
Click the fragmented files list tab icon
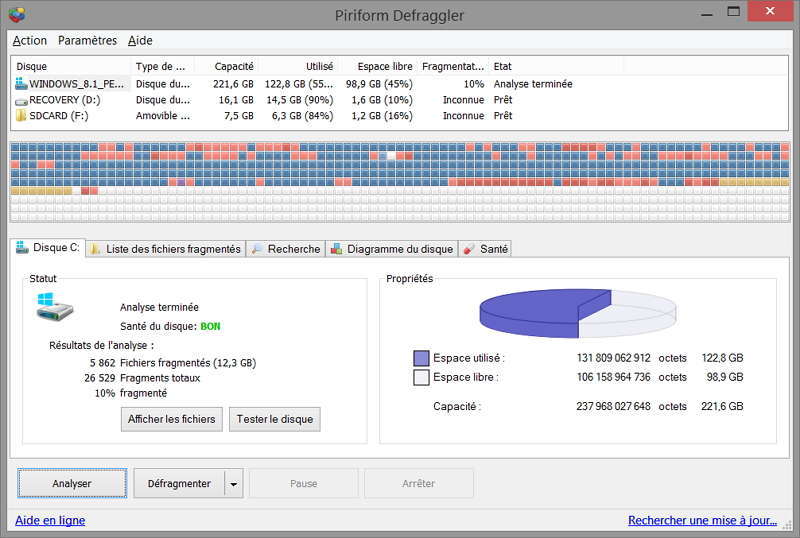(95, 249)
